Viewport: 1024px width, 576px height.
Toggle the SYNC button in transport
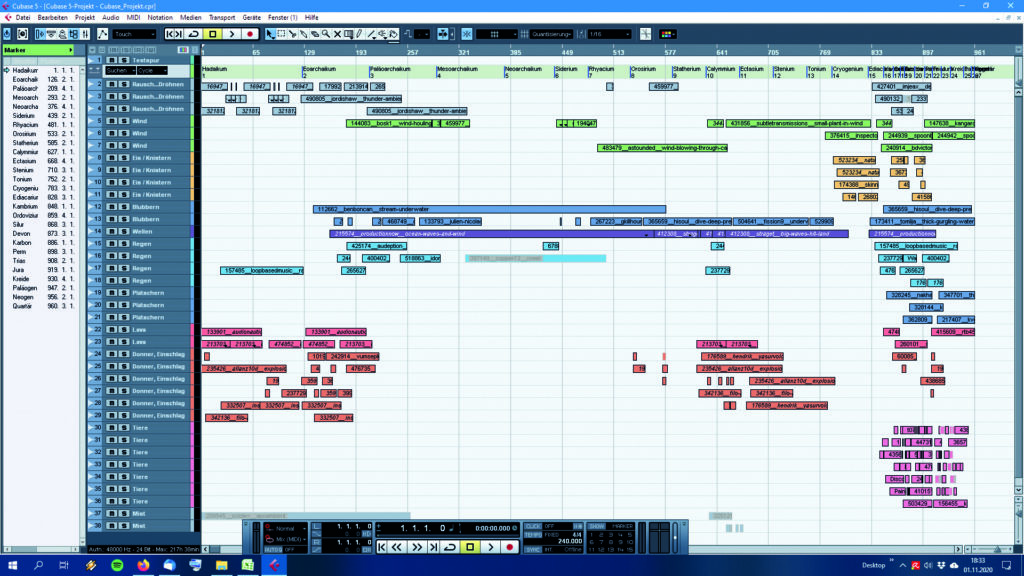[534, 550]
